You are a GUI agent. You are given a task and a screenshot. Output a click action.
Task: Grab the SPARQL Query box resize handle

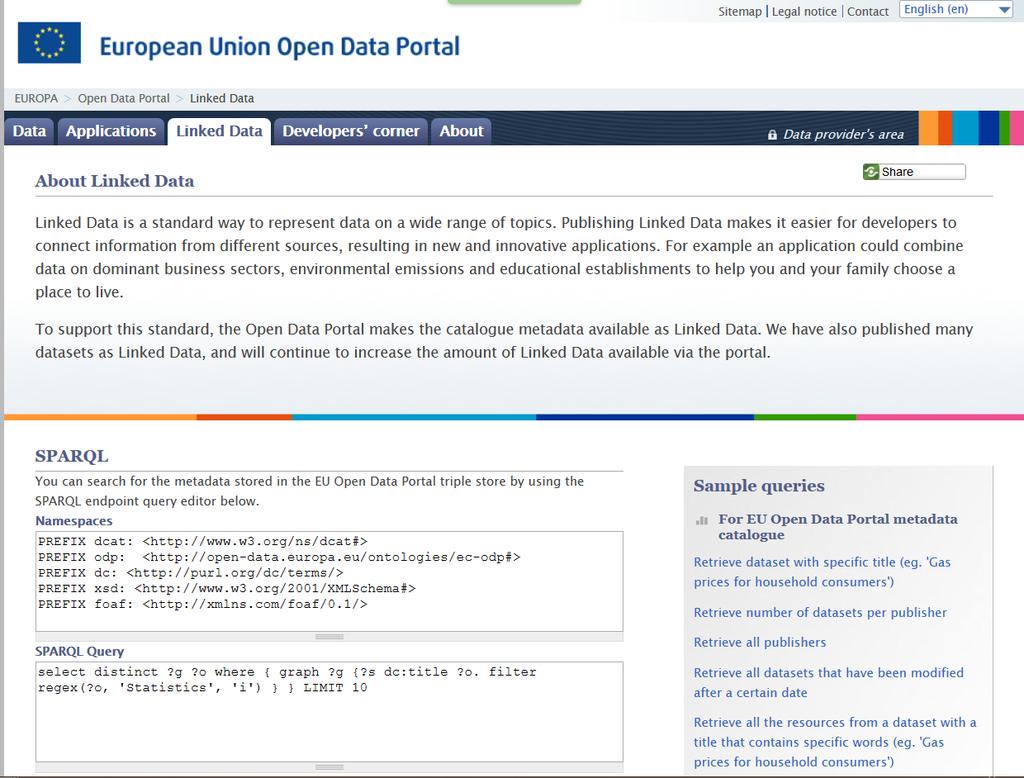(x=329, y=767)
